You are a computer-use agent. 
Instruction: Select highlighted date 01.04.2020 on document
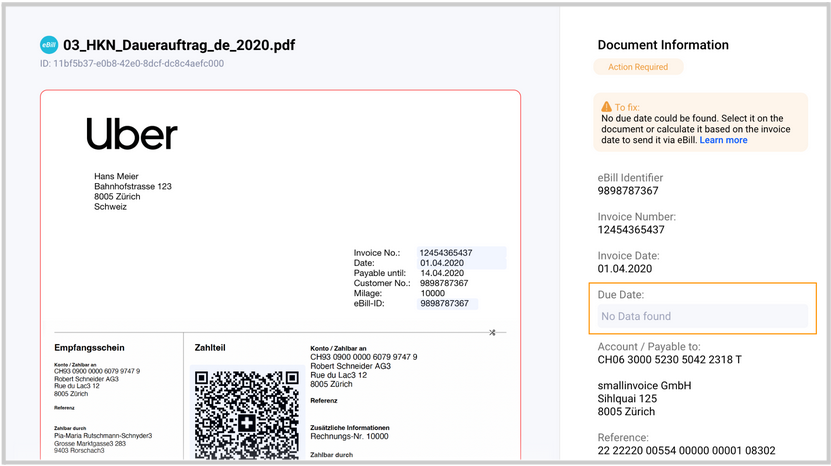[x=442, y=263]
